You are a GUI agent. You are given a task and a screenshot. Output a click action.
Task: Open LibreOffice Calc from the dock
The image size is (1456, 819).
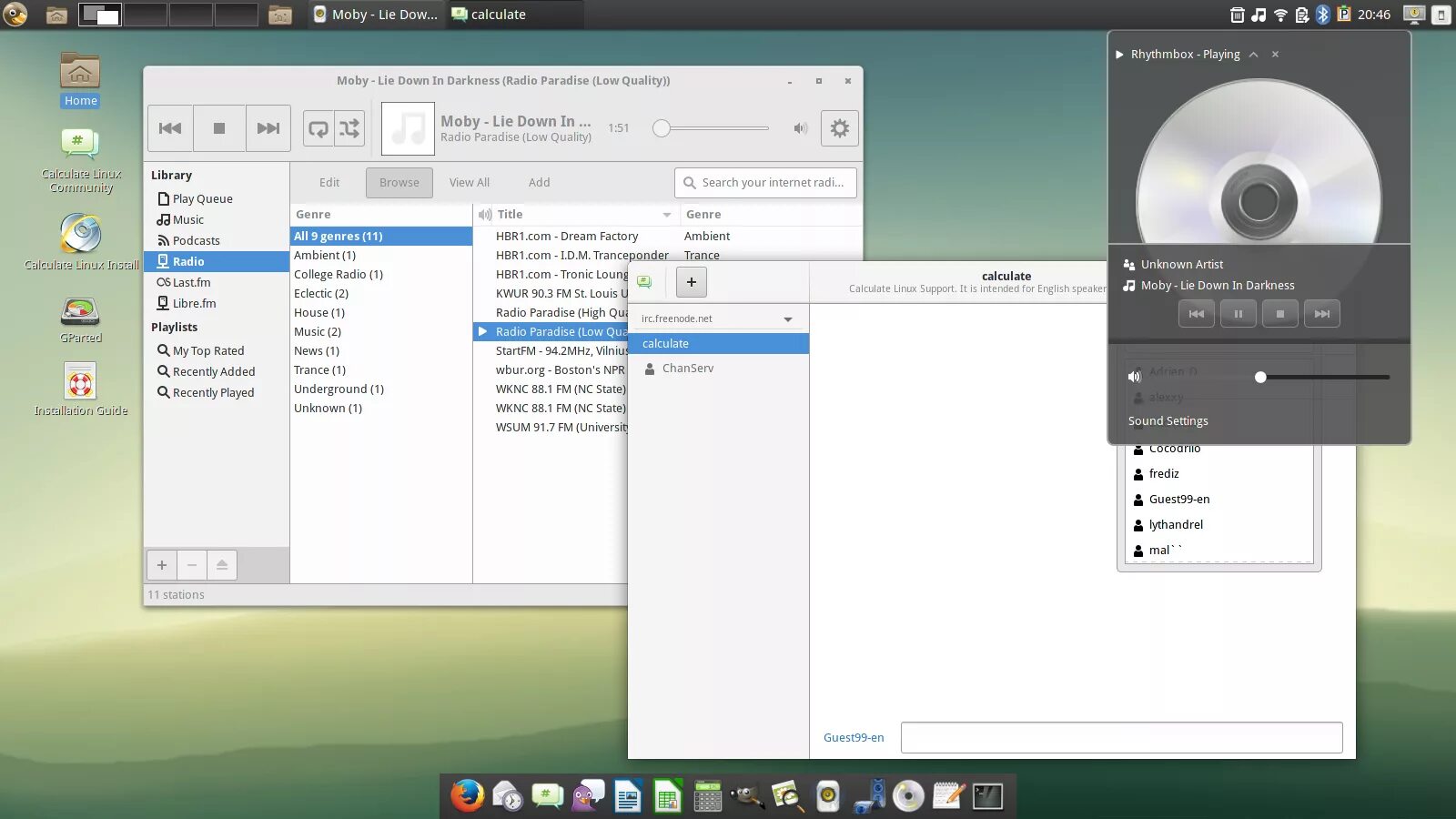point(668,796)
